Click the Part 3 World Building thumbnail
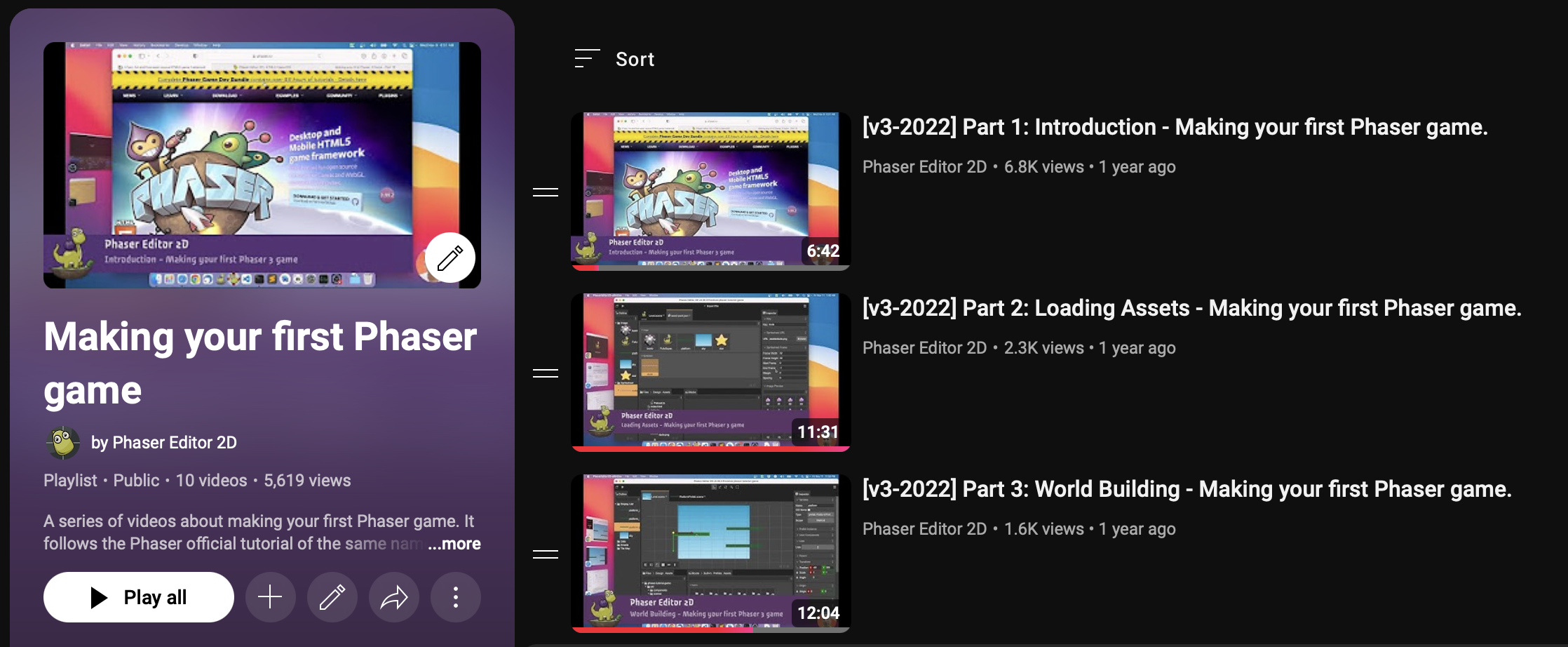This screenshot has height=647, width=1568. pos(710,553)
